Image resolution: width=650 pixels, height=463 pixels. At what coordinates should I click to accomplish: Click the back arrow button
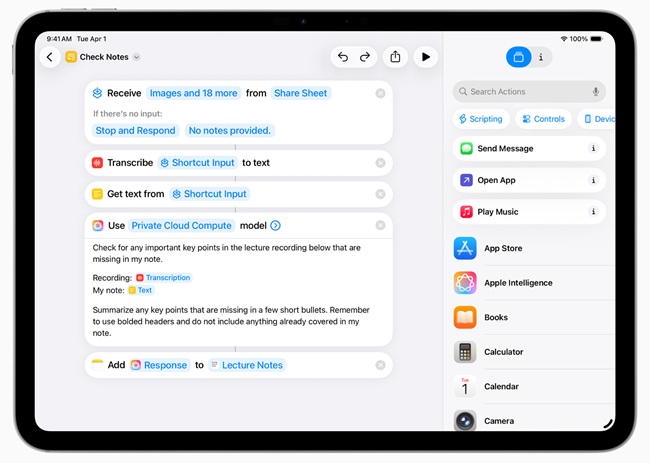tap(50, 57)
